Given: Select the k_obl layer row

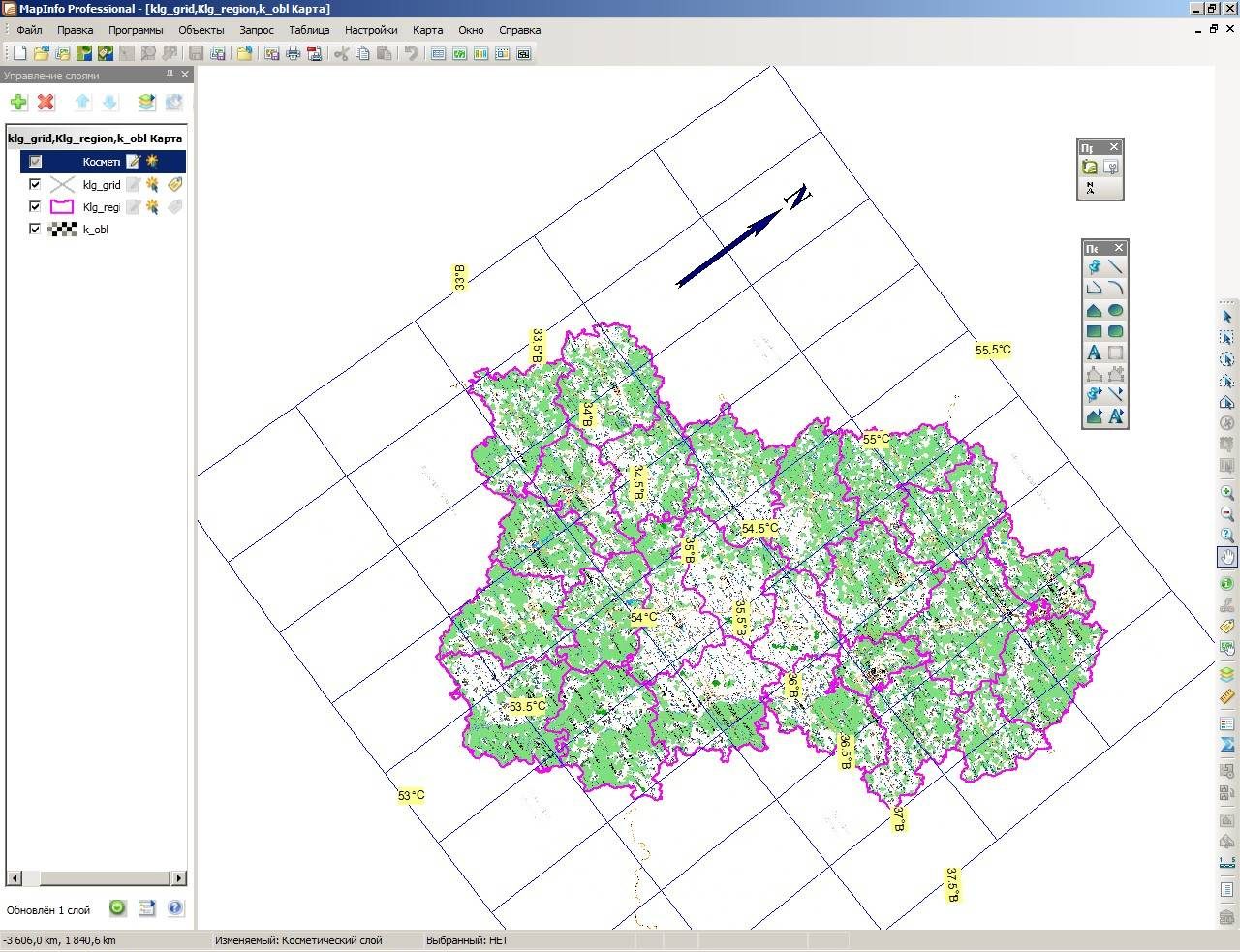Looking at the screenshot, I should [x=97, y=230].
